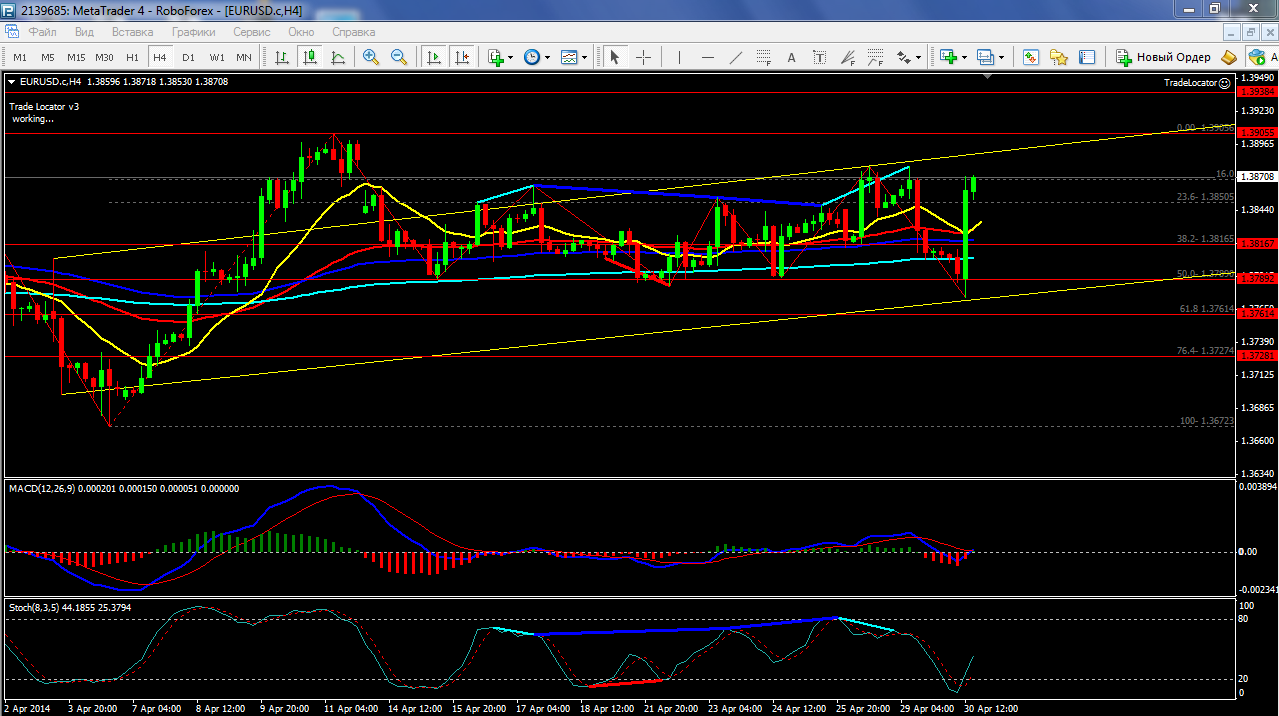
Task: Open the Окно menu
Action: click(x=301, y=31)
